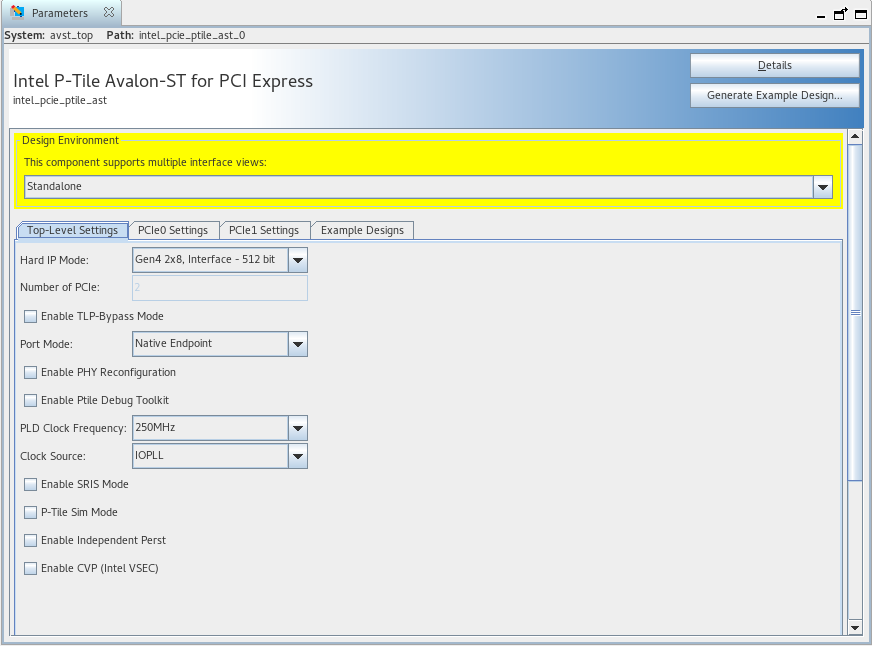The height and width of the screenshot is (646, 872).
Task: Enable Independent Perst checkbox
Action: 31,540
